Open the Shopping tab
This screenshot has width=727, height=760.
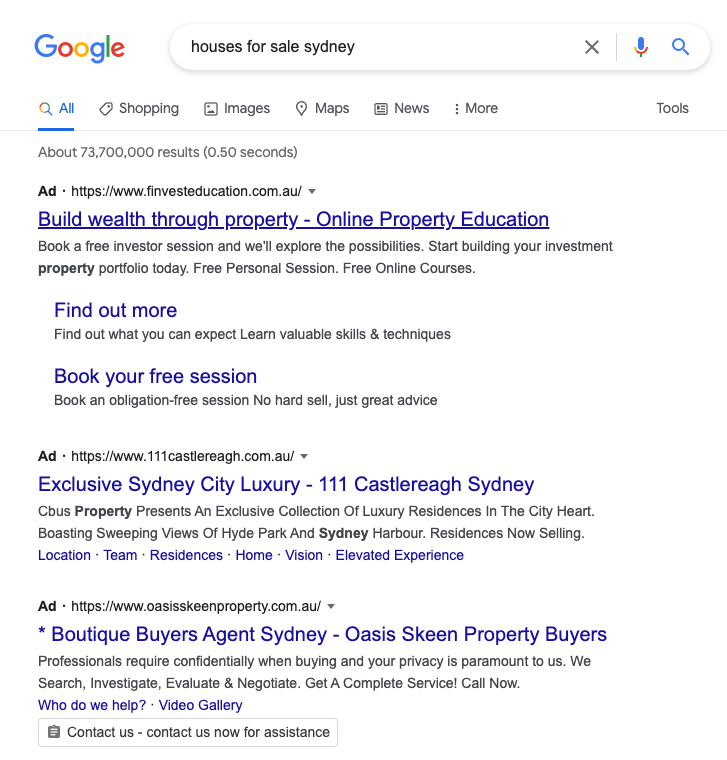(x=139, y=108)
